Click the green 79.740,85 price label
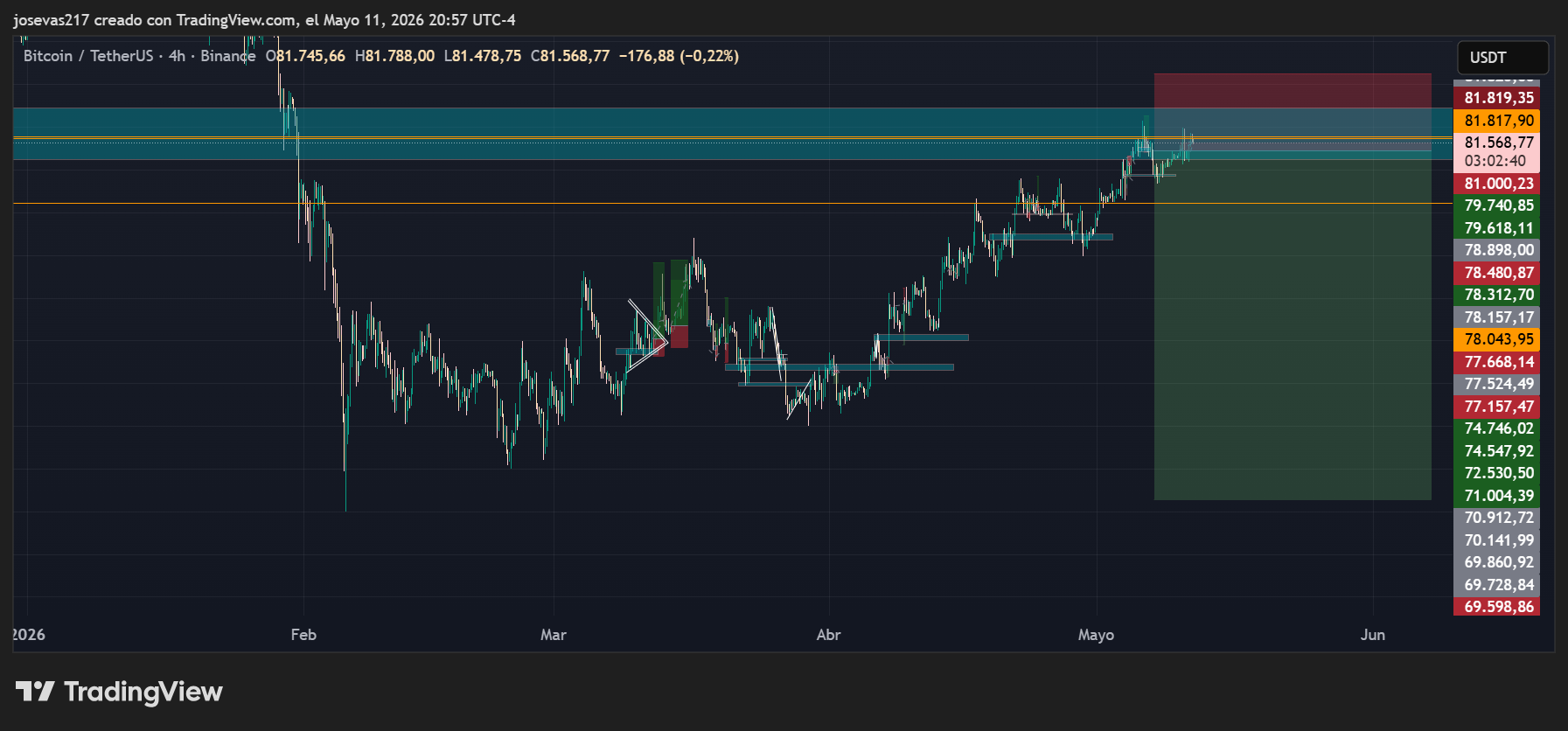The width and height of the screenshot is (1568, 731). [x=1496, y=205]
